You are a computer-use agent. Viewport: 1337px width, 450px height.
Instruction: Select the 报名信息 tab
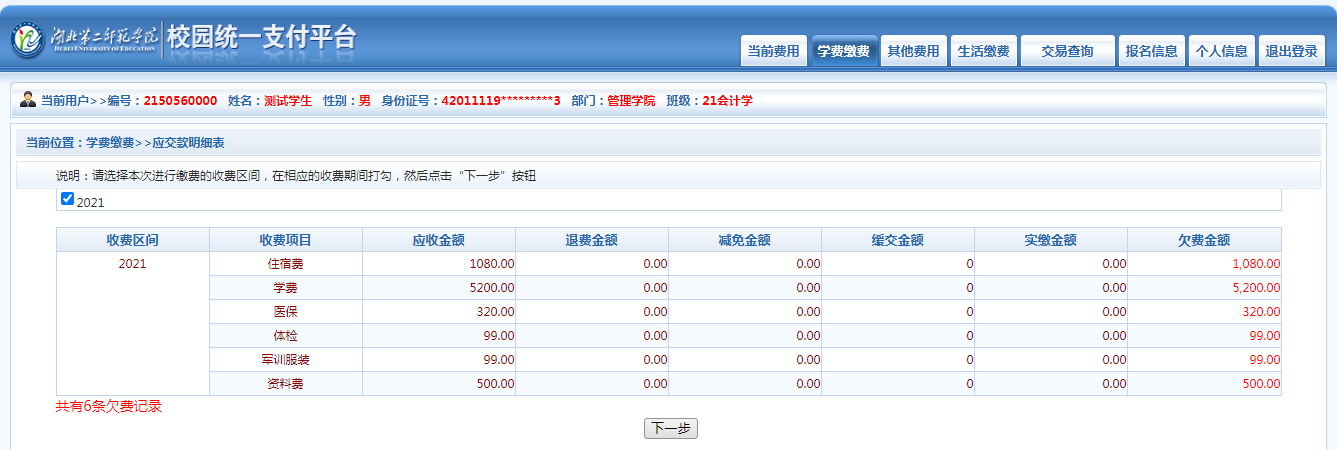click(x=1151, y=51)
